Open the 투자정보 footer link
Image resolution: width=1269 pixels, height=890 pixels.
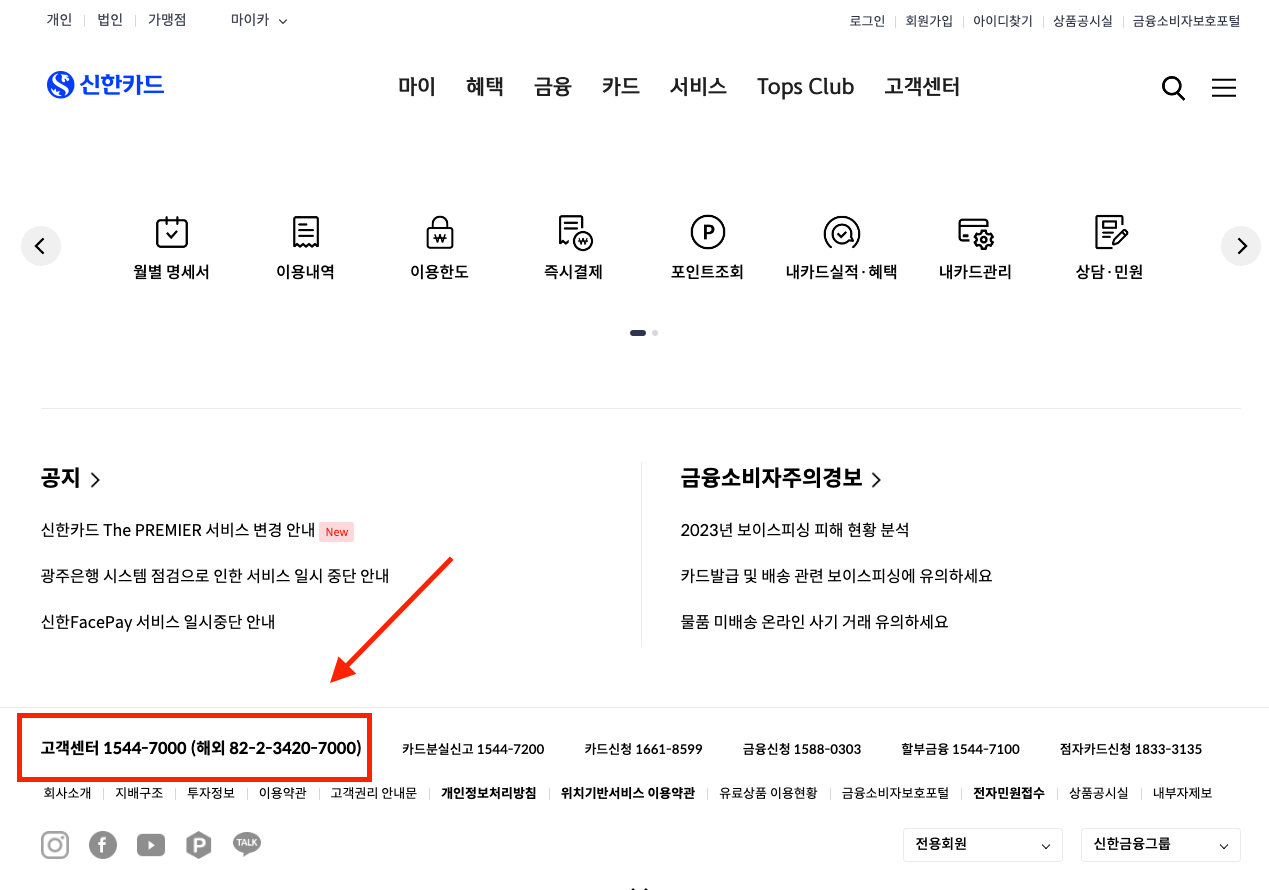tap(211, 793)
